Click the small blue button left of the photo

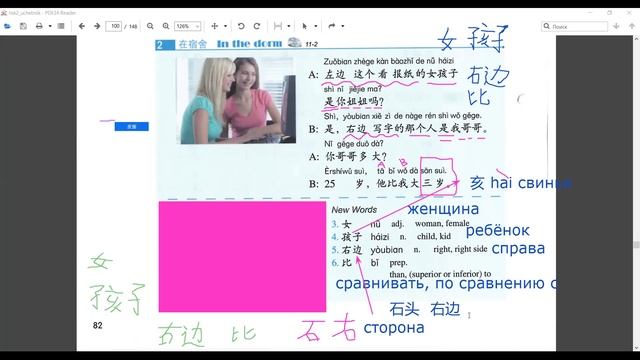click(131, 127)
